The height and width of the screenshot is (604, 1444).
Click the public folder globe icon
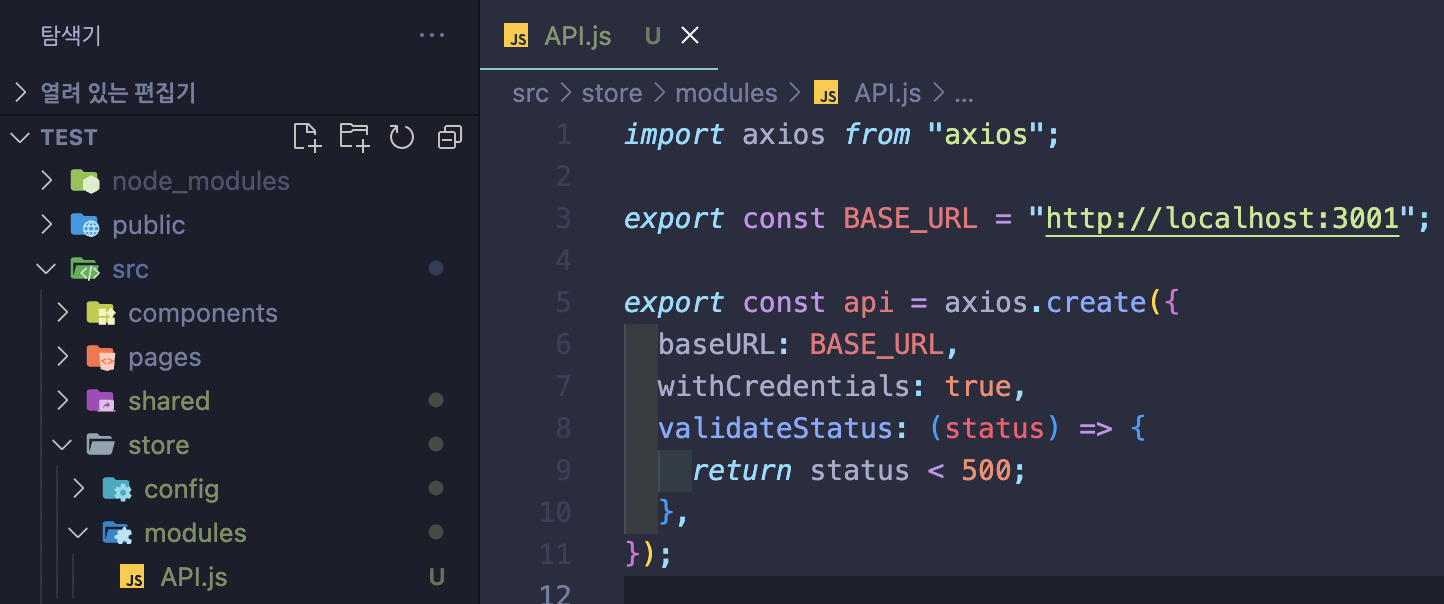tap(85, 225)
